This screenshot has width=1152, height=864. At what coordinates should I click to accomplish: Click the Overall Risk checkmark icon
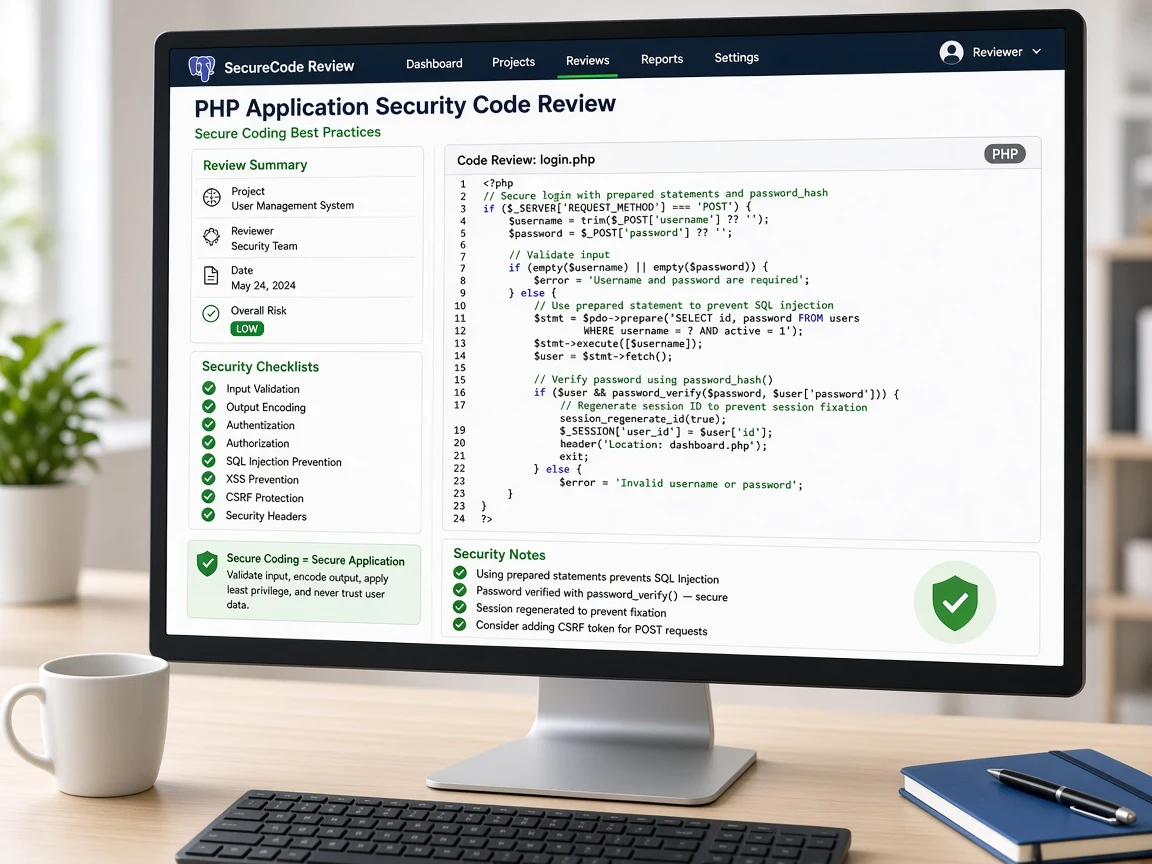(x=211, y=314)
